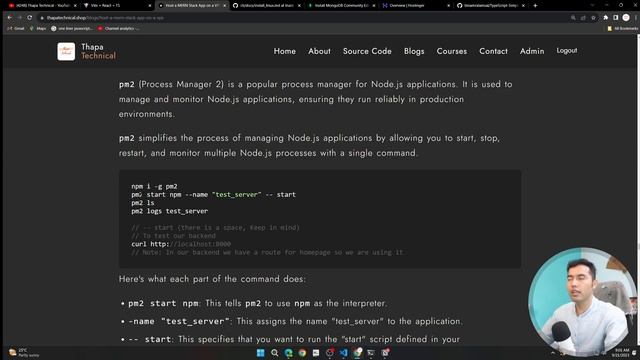Click the Thapa Technical logo image

[x=66, y=51]
